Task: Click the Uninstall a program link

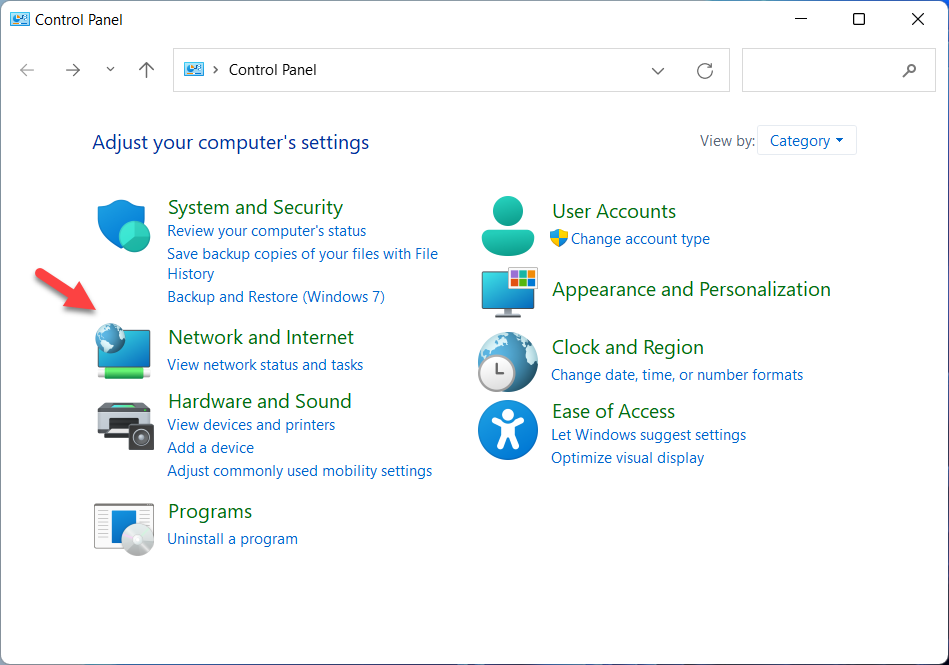Action: pyautogui.click(x=232, y=539)
